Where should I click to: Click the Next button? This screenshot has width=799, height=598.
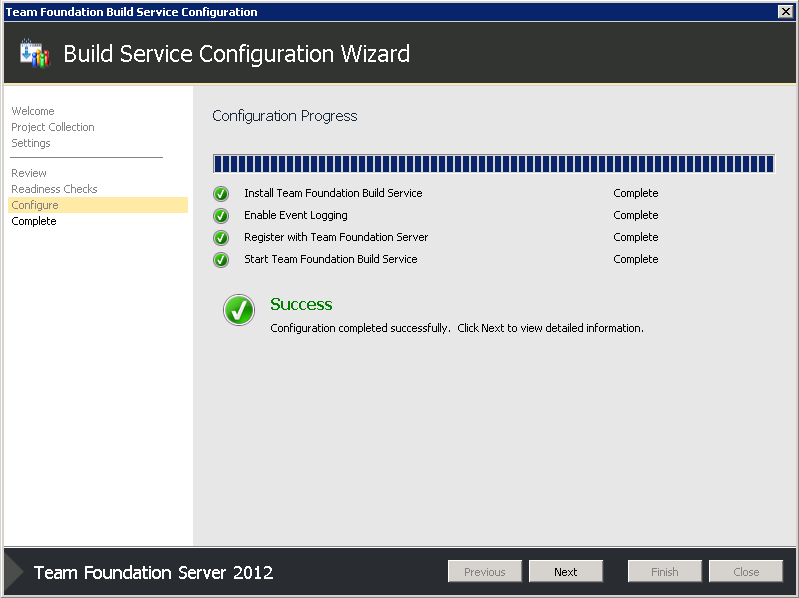point(566,572)
